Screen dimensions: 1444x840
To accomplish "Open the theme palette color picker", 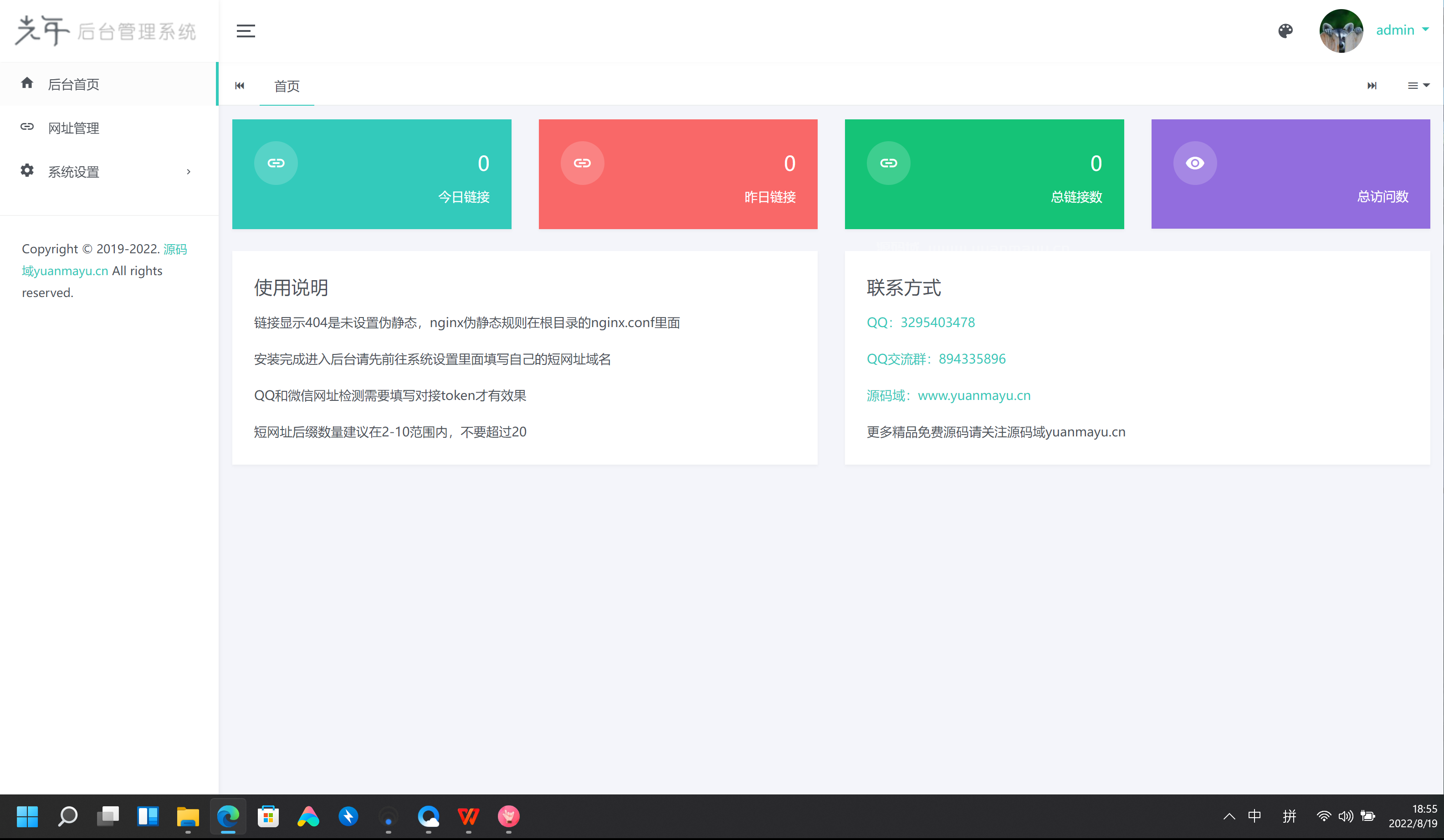I will (1285, 31).
